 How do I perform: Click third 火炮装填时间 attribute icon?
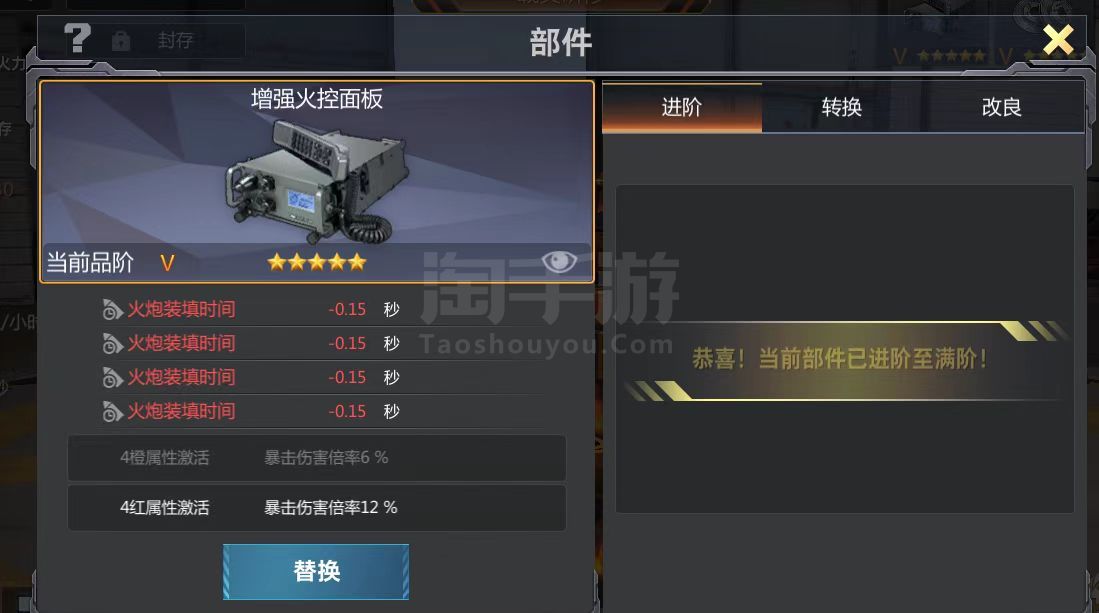pos(112,378)
